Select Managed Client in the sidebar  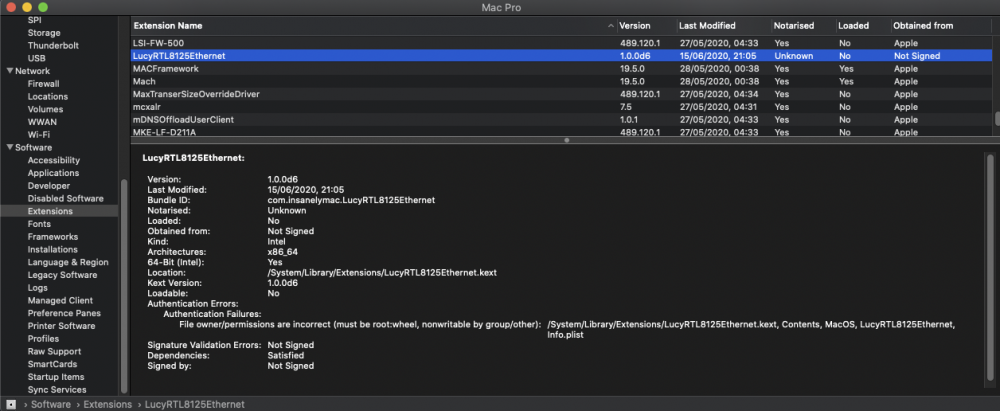tap(60, 301)
